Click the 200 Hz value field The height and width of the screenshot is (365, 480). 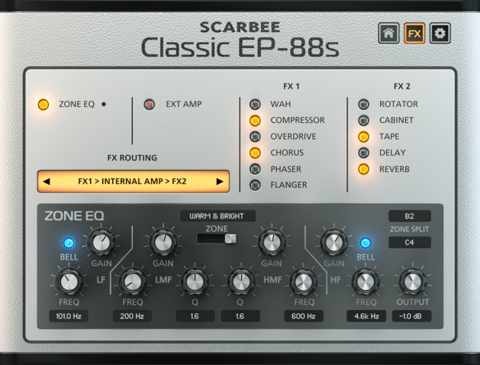coord(132,316)
